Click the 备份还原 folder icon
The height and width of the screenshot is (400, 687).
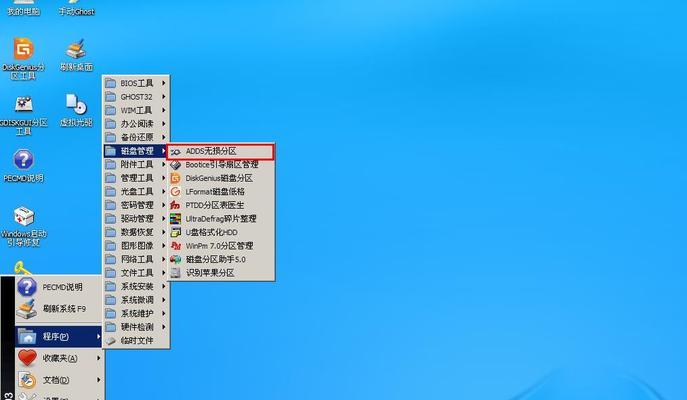click(111, 138)
